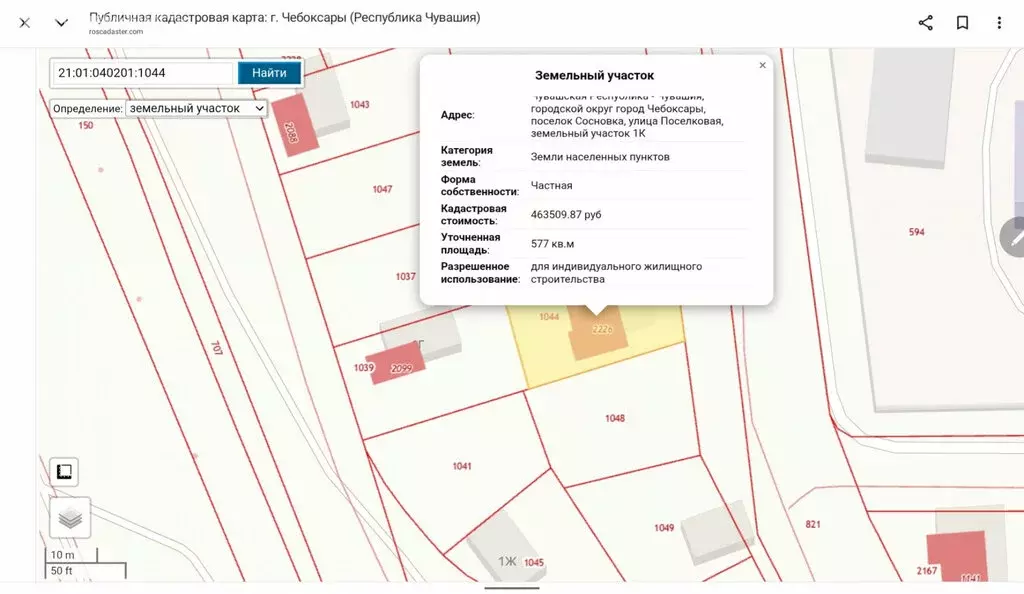Close the Земельный участок info card
Screen dimensions: 1024x594
(762, 64)
